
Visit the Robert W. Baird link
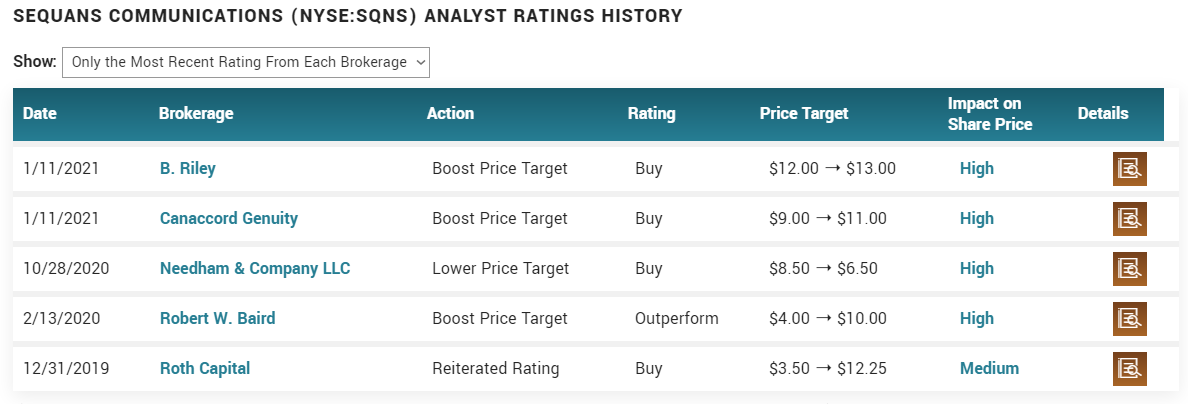pos(218,318)
